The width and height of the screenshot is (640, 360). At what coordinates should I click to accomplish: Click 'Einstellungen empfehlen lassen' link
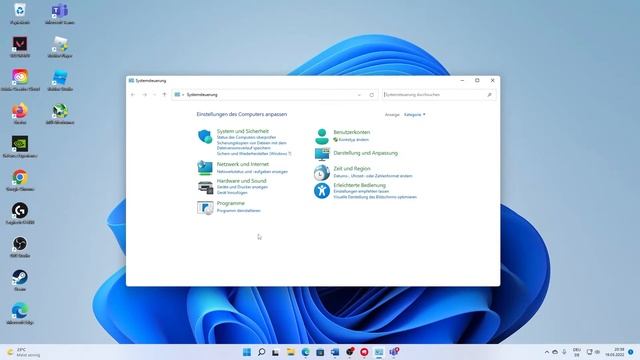(x=361, y=191)
